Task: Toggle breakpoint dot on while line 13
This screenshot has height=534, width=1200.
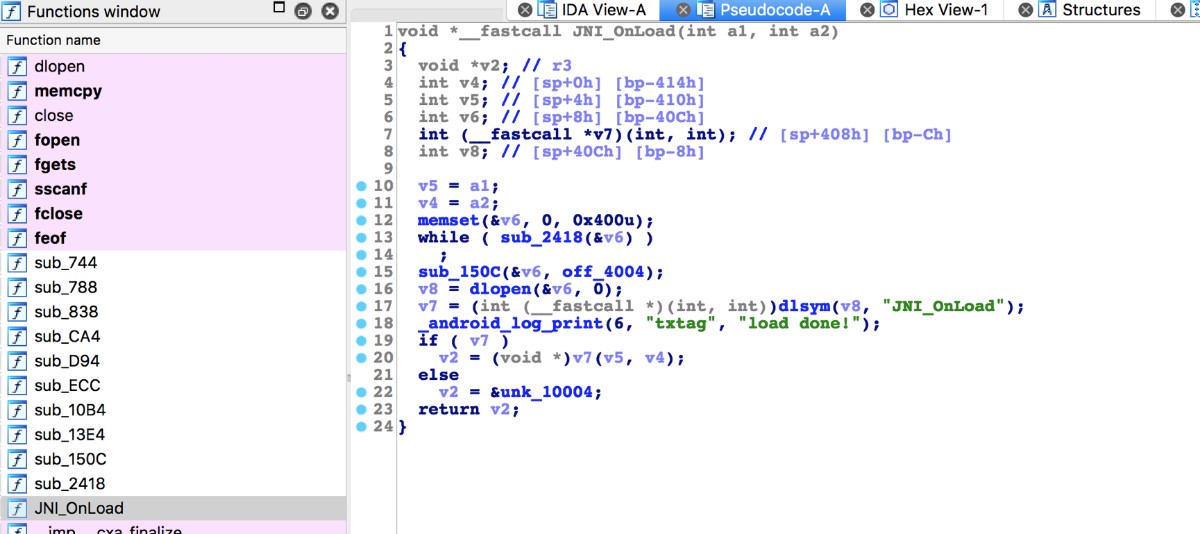Action: pos(361,237)
